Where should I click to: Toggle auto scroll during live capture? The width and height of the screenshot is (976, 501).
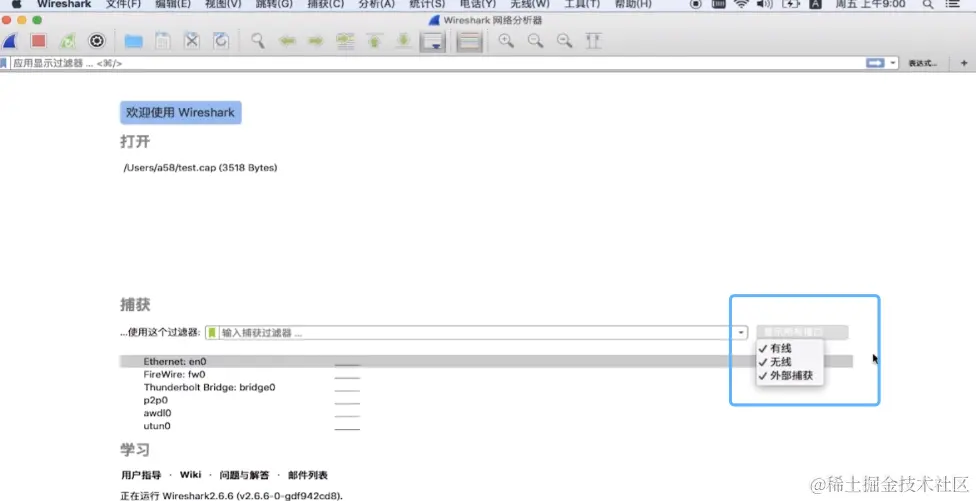[x=433, y=42]
